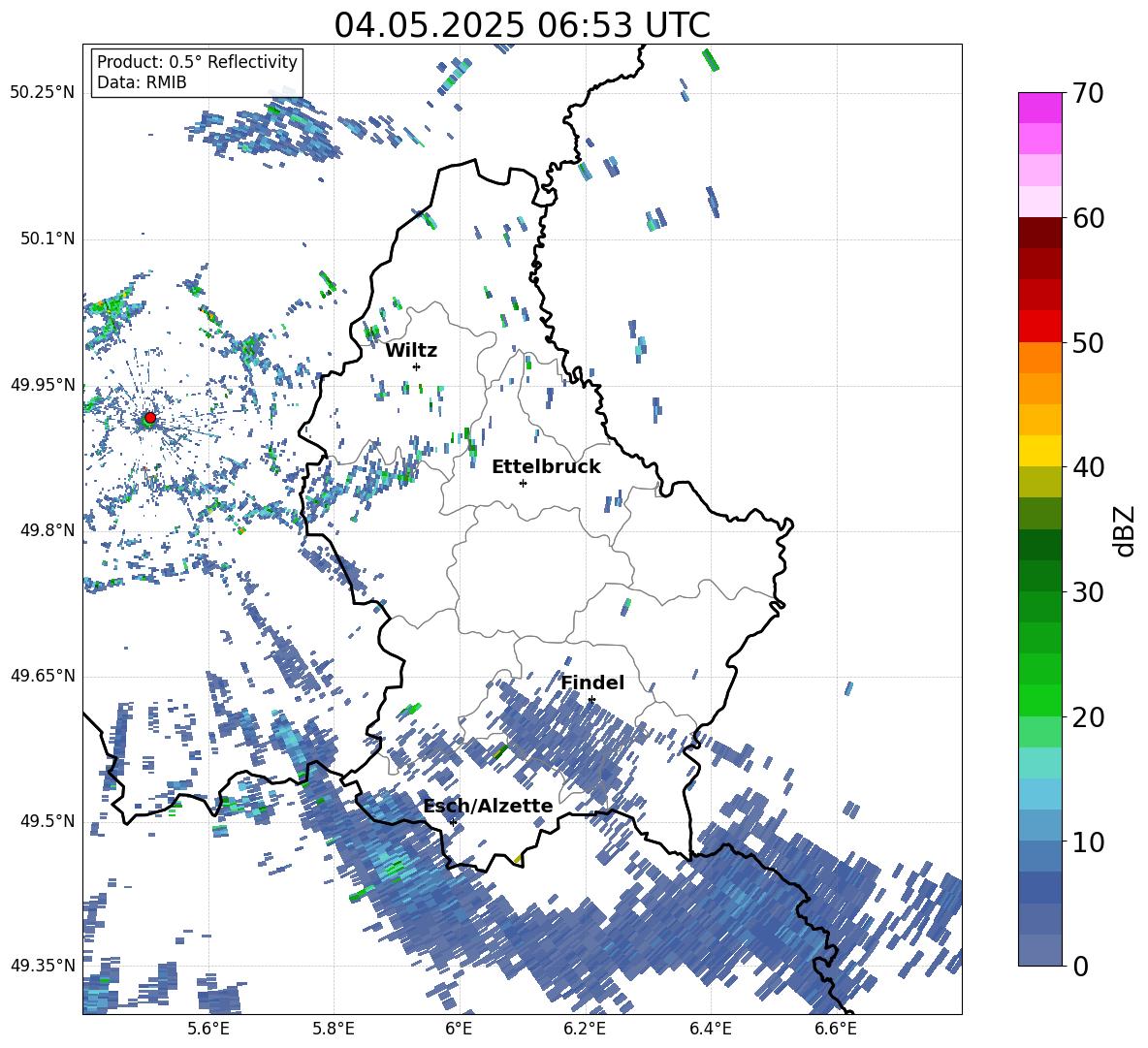The image size is (1148, 1048).
Task: Click the 0 dBZ colorbar tick label
Action: click(1079, 966)
